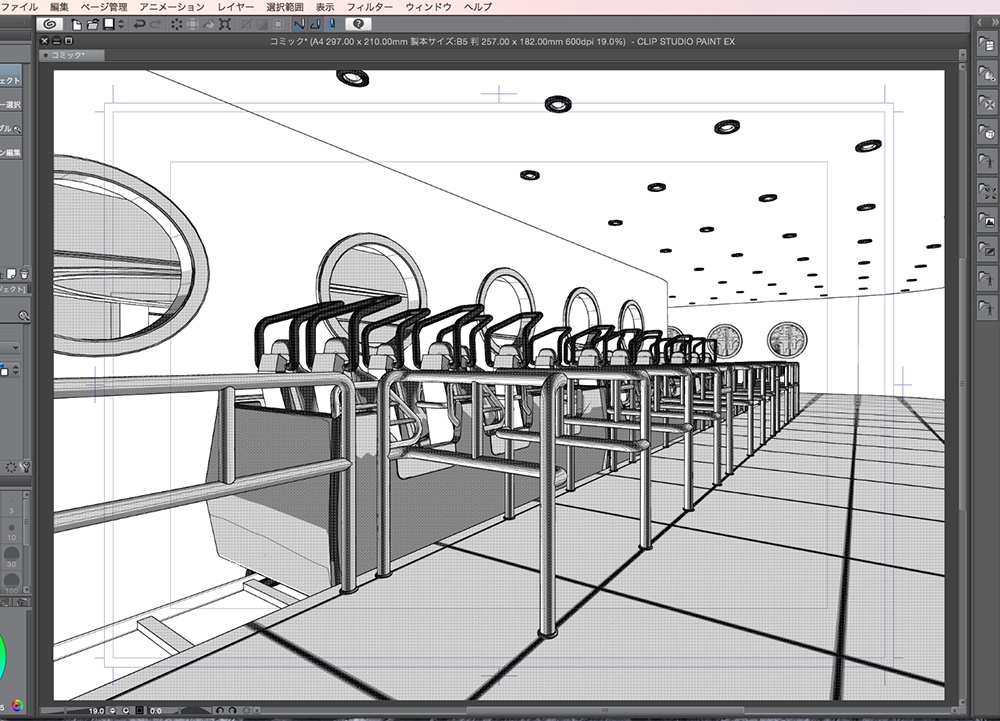Viewport: 1000px width, 721px height.
Task: Open the burst-lines material folder icon
Action: click(987, 191)
